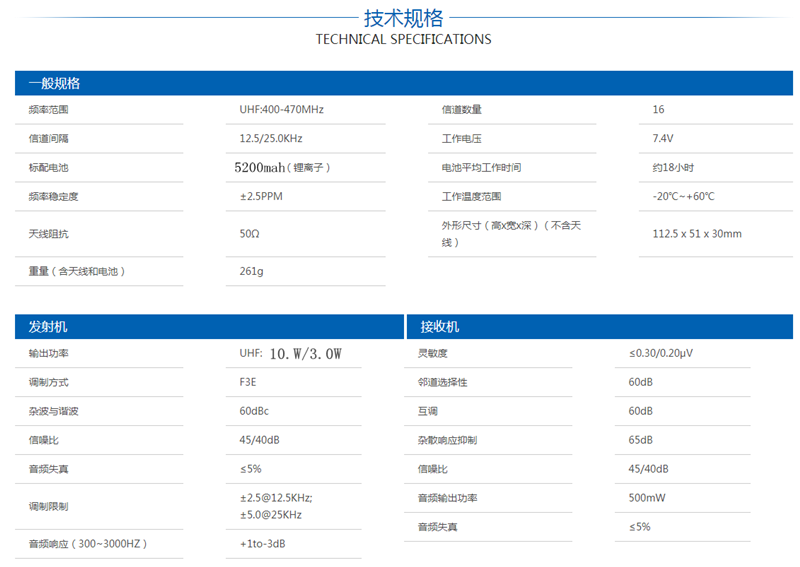Click the 互调 label
Image resolution: width=800 pixels, height=567 pixels.
[x=428, y=412]
